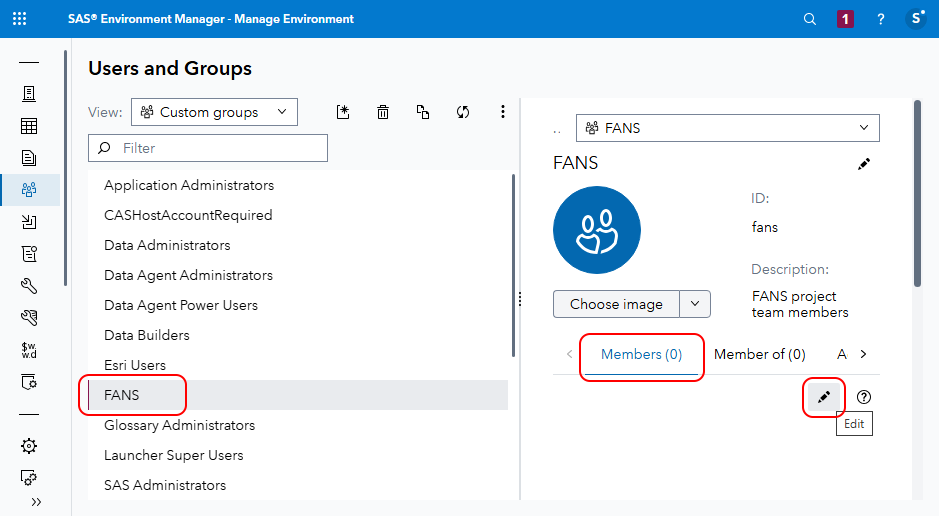Open Choose image split-button arrow
Screen dimensions: 939x516
point(695,304)
